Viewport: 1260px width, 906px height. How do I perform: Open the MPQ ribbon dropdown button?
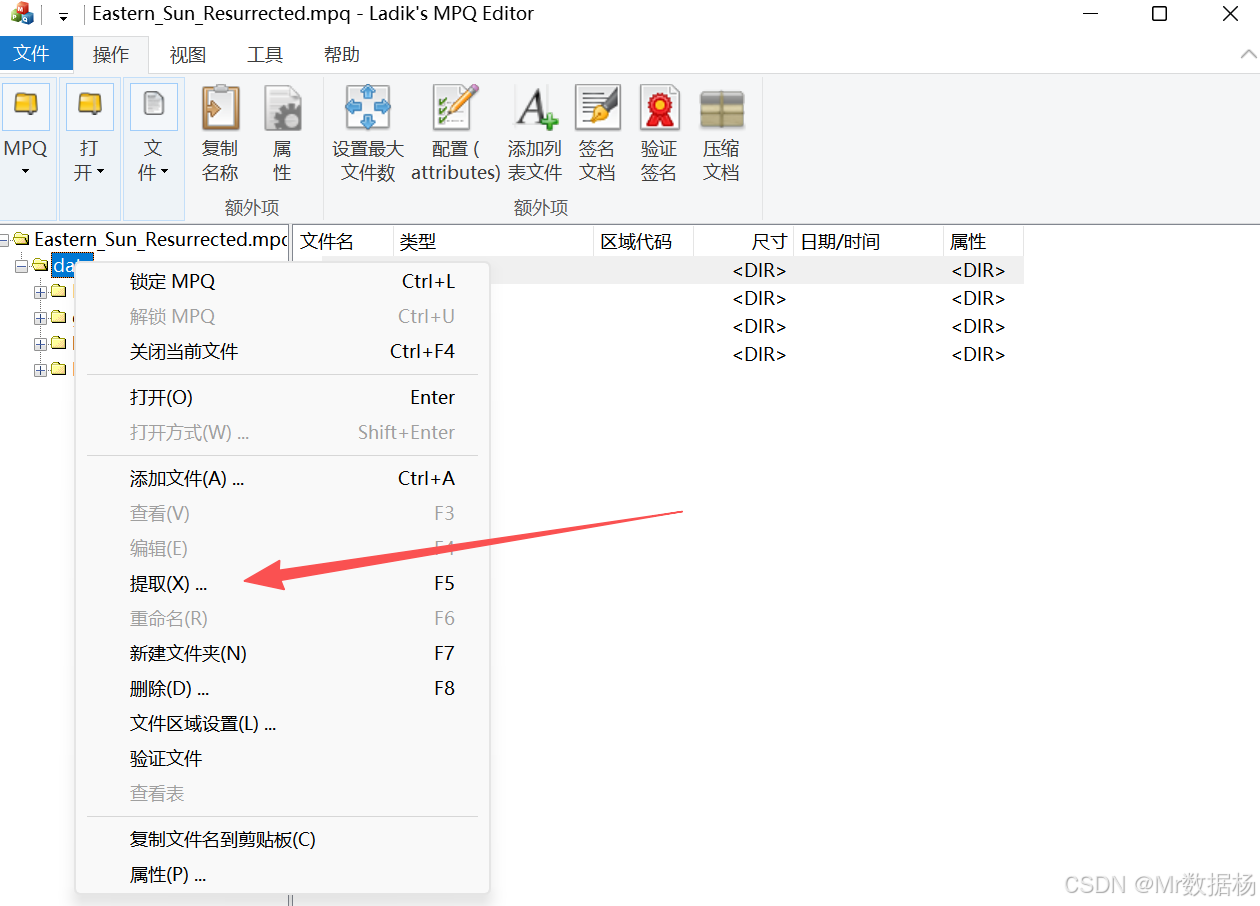tap(26, 149)
